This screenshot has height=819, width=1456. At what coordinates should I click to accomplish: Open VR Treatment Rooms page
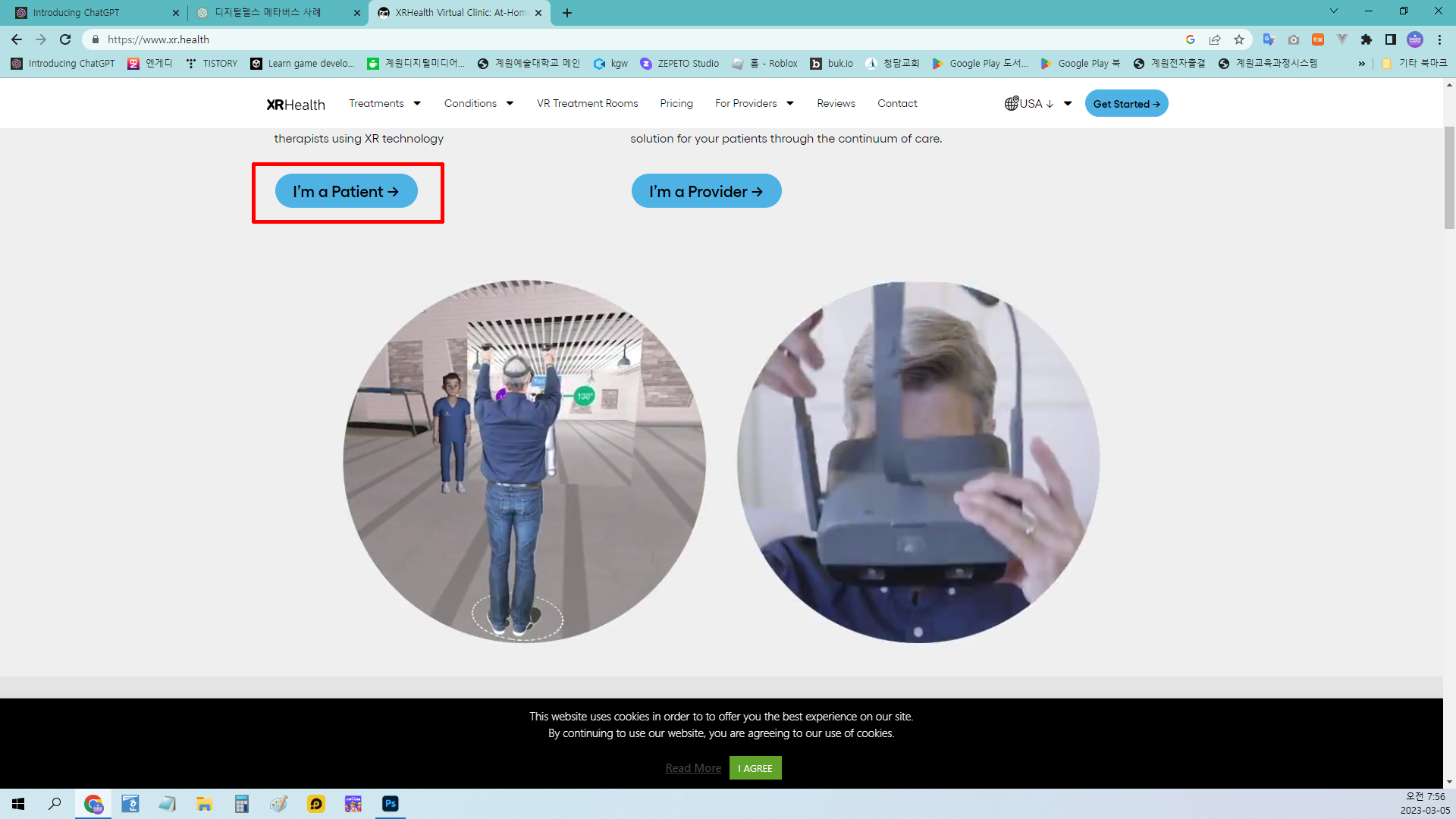click(588, 103)
